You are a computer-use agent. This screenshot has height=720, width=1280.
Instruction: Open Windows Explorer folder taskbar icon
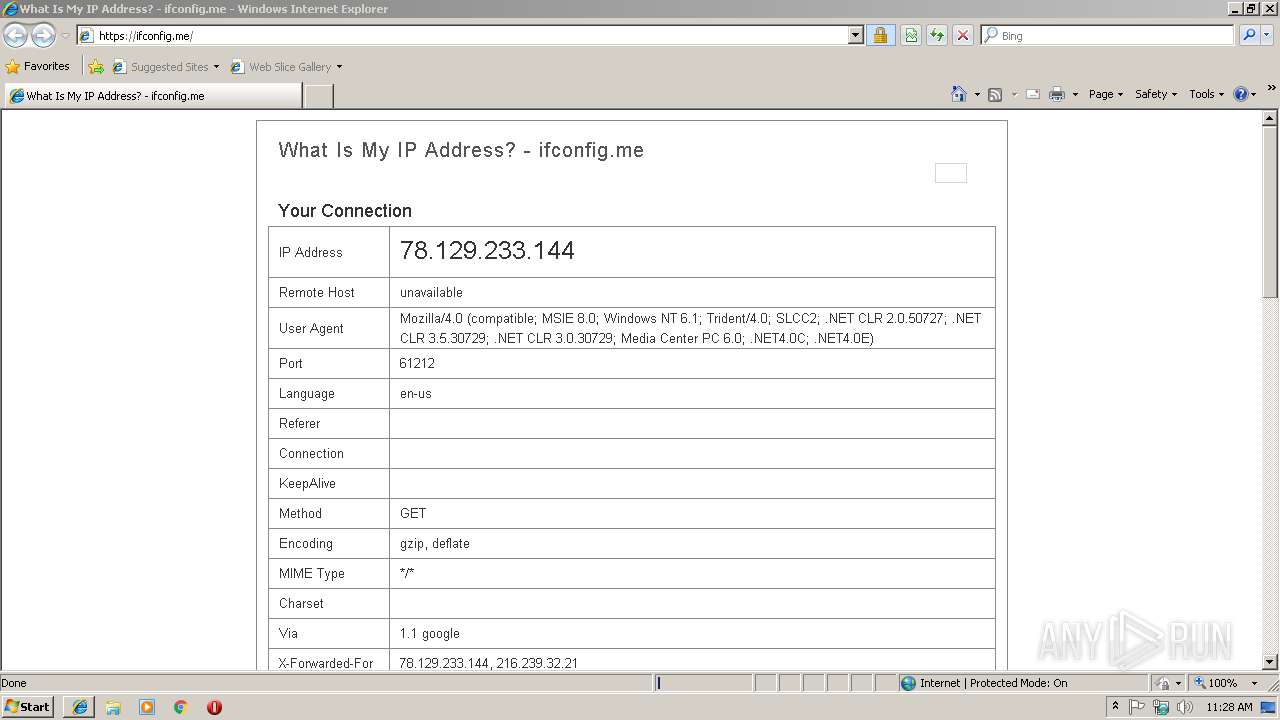coord(113,707)
